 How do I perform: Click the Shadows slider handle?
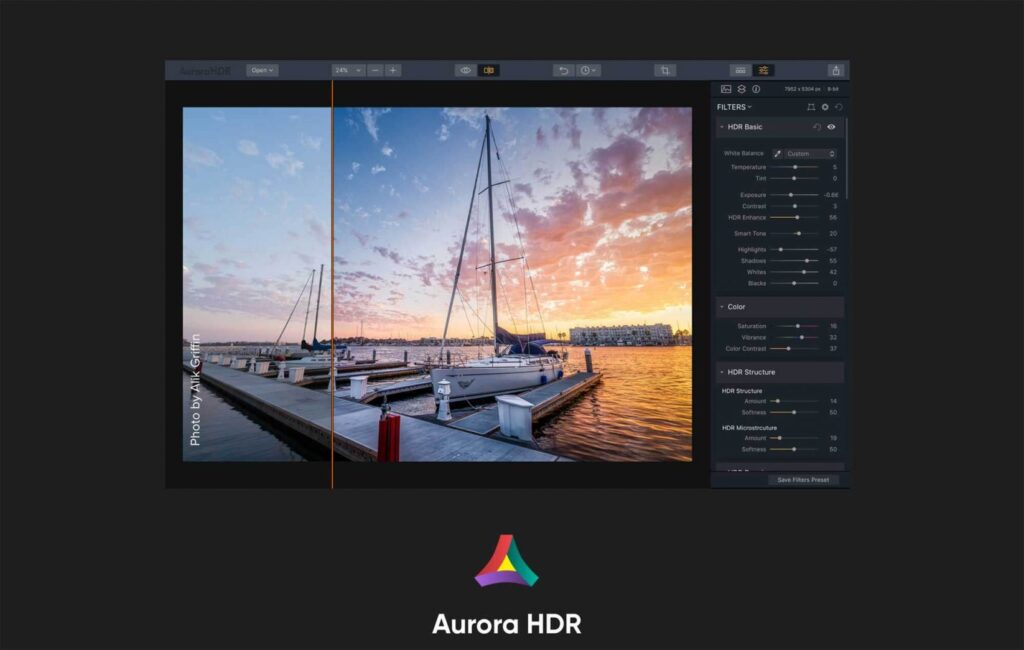click(x=807, y=261)
